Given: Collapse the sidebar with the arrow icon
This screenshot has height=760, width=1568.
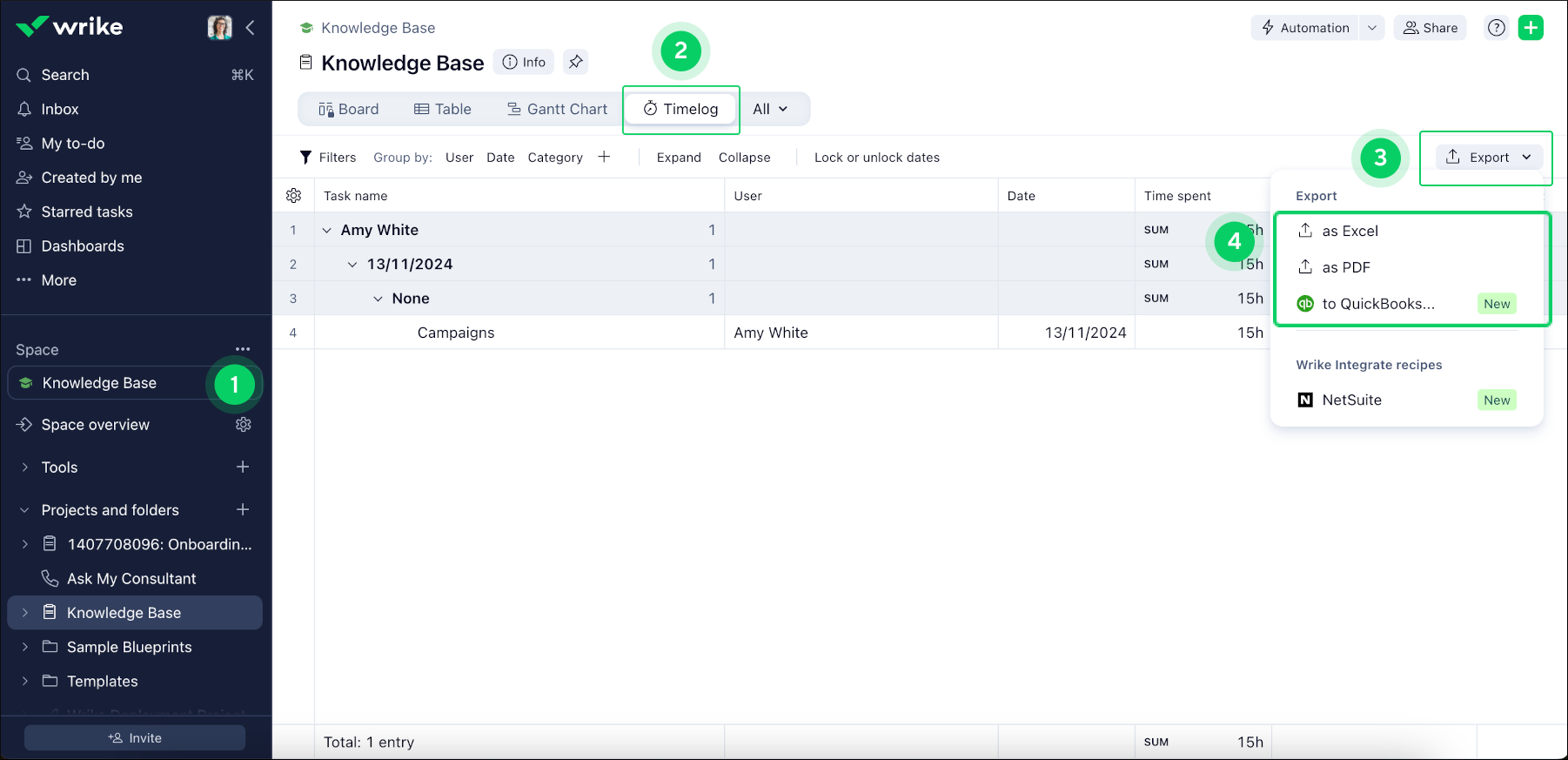Looking at the screenshot, I should [251, 28].
